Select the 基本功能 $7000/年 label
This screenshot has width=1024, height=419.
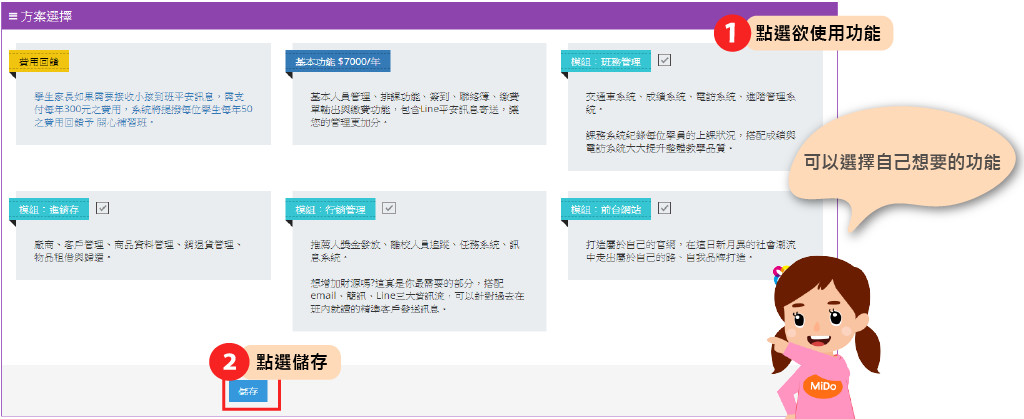point(337,62)
